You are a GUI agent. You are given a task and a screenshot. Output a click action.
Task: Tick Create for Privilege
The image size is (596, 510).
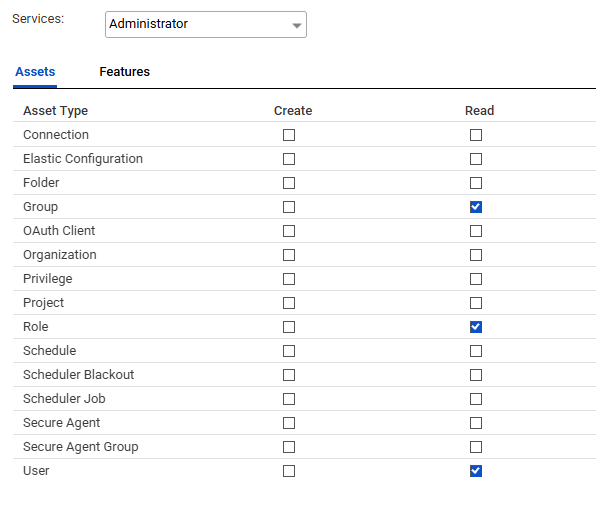pyautogui.click(x=289, y=279)
